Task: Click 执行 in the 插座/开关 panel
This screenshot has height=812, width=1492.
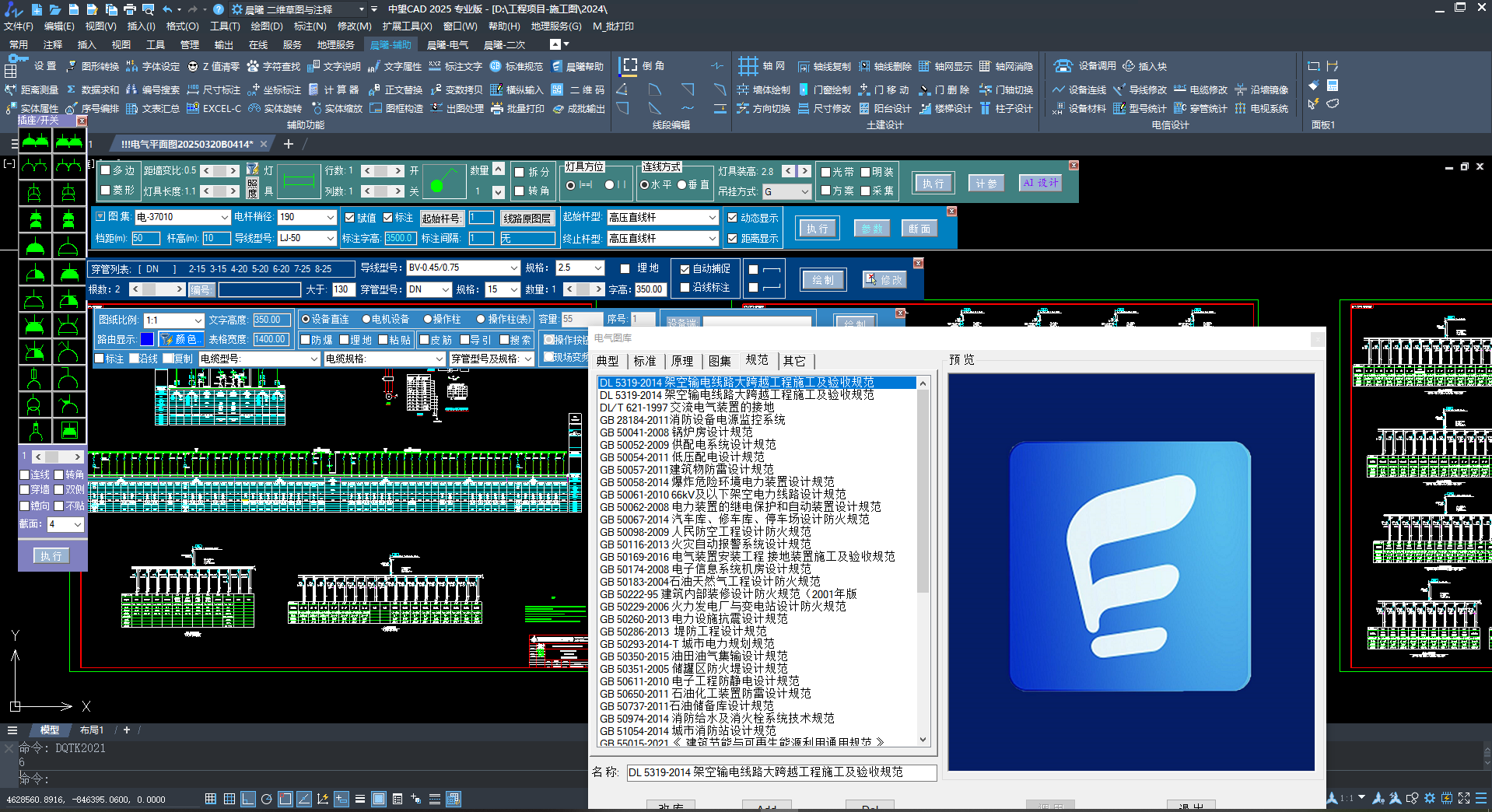Action: [x=51, y=556]
